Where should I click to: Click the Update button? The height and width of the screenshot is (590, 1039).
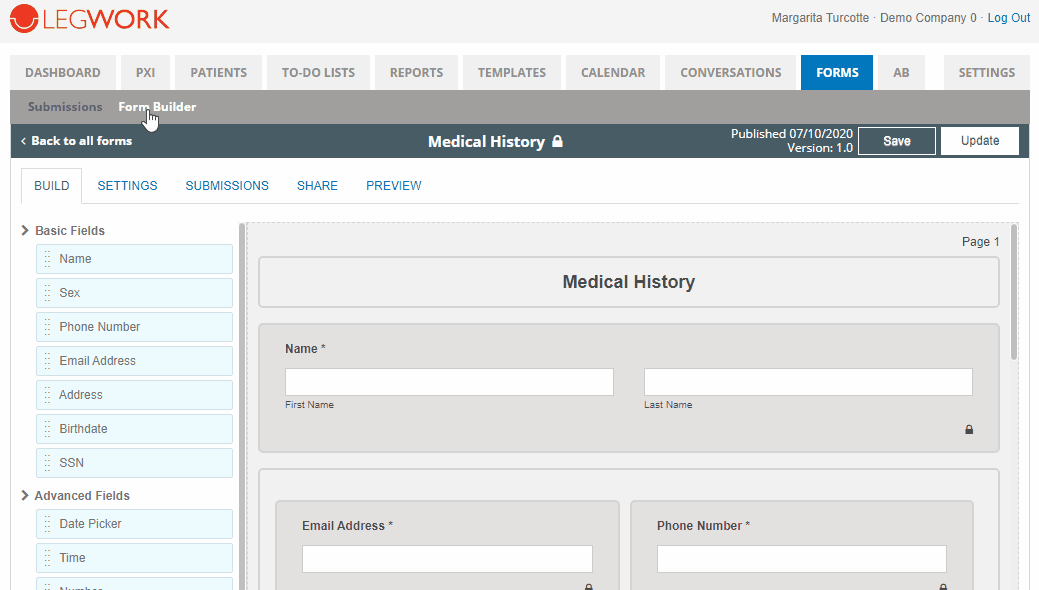(x=979, y=141)
